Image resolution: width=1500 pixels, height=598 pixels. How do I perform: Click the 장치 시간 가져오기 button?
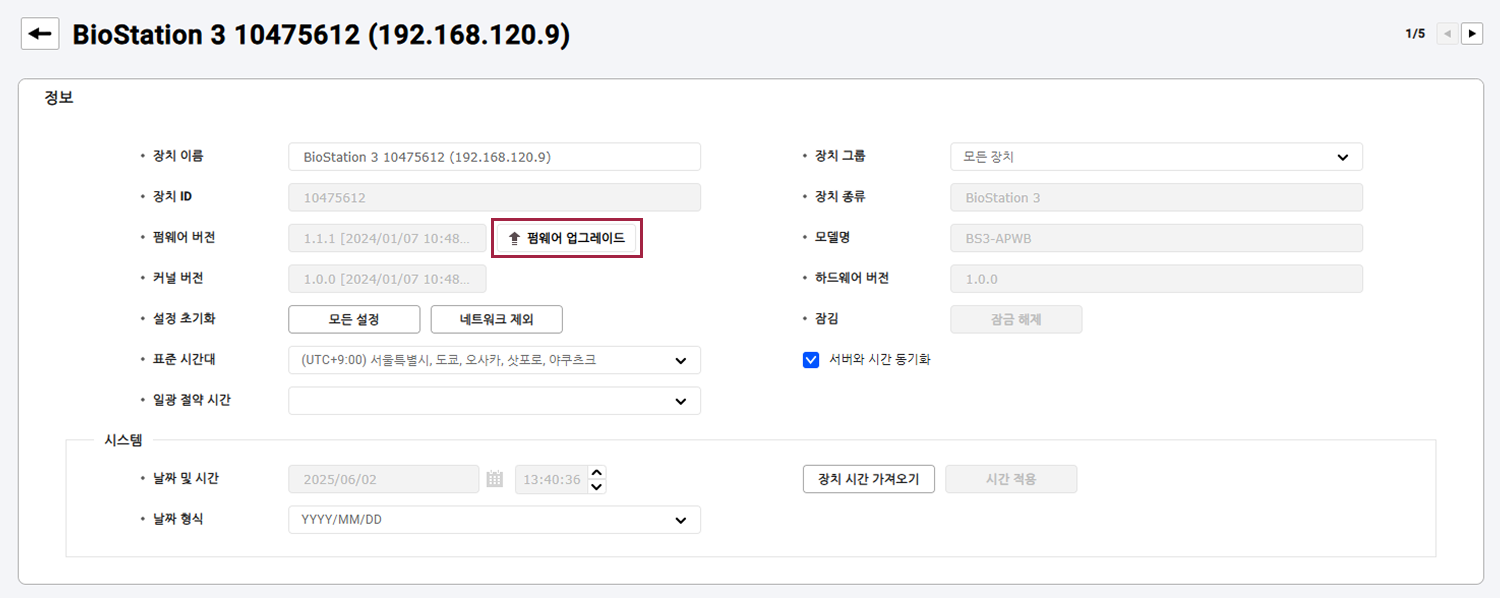point(868,480)
